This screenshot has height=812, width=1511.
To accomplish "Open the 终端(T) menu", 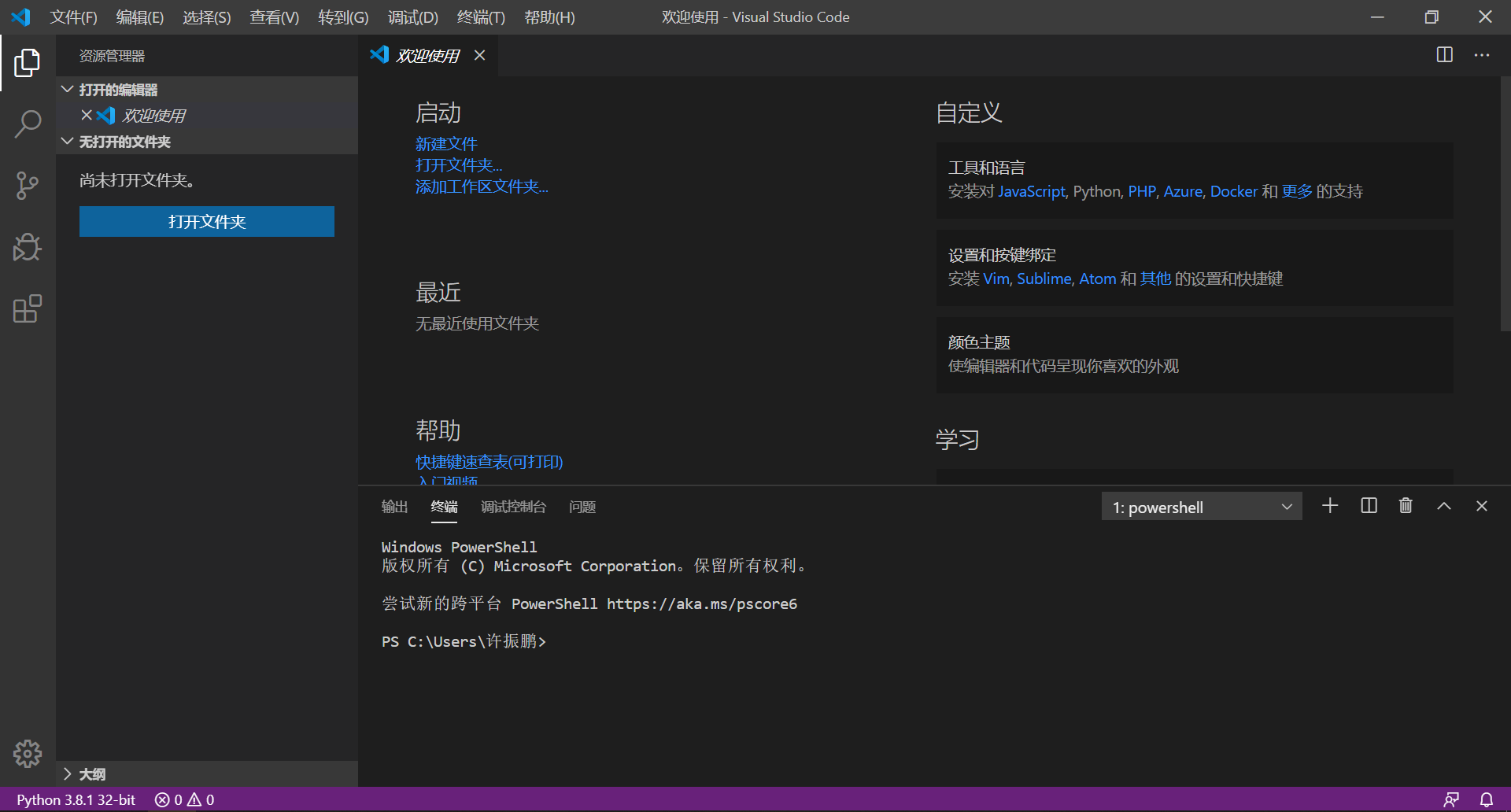I will [482, 17].
